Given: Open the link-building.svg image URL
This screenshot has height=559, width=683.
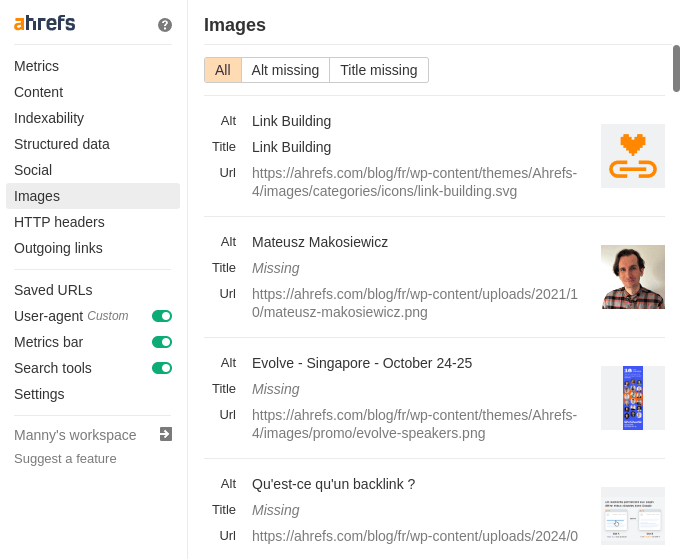Looking at the screenshot, I should click(x=414, y=182).
